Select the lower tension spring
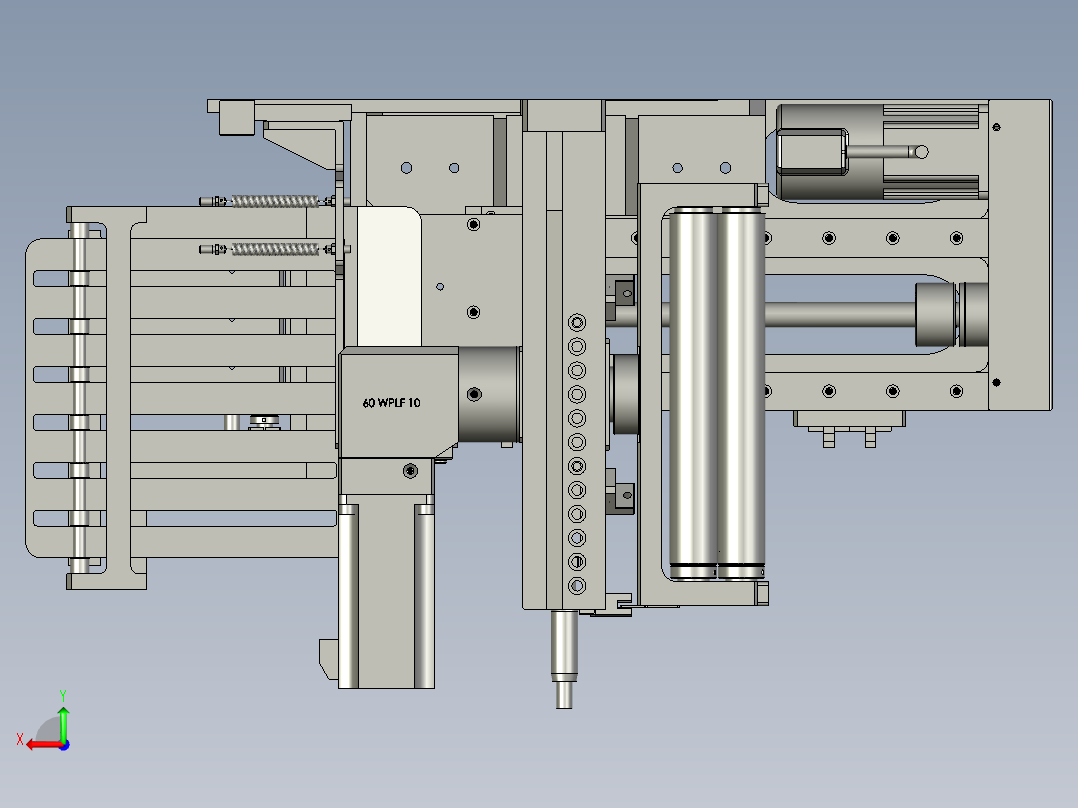The height and width of the screenshot is (808, 1078). click(x=274, y=249)
